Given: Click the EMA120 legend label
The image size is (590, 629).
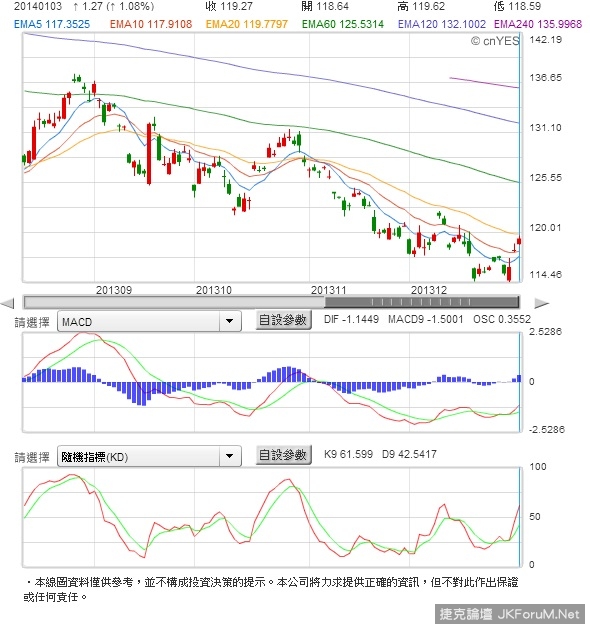Looking at the screenshot, I should [442, 24].
